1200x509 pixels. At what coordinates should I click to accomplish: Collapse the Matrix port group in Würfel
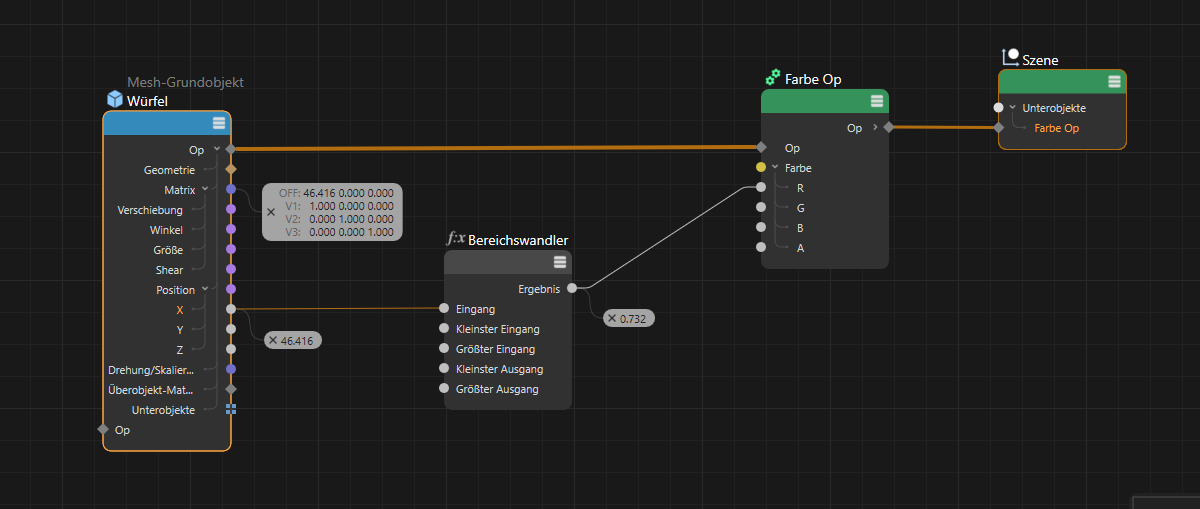point(205,189)
